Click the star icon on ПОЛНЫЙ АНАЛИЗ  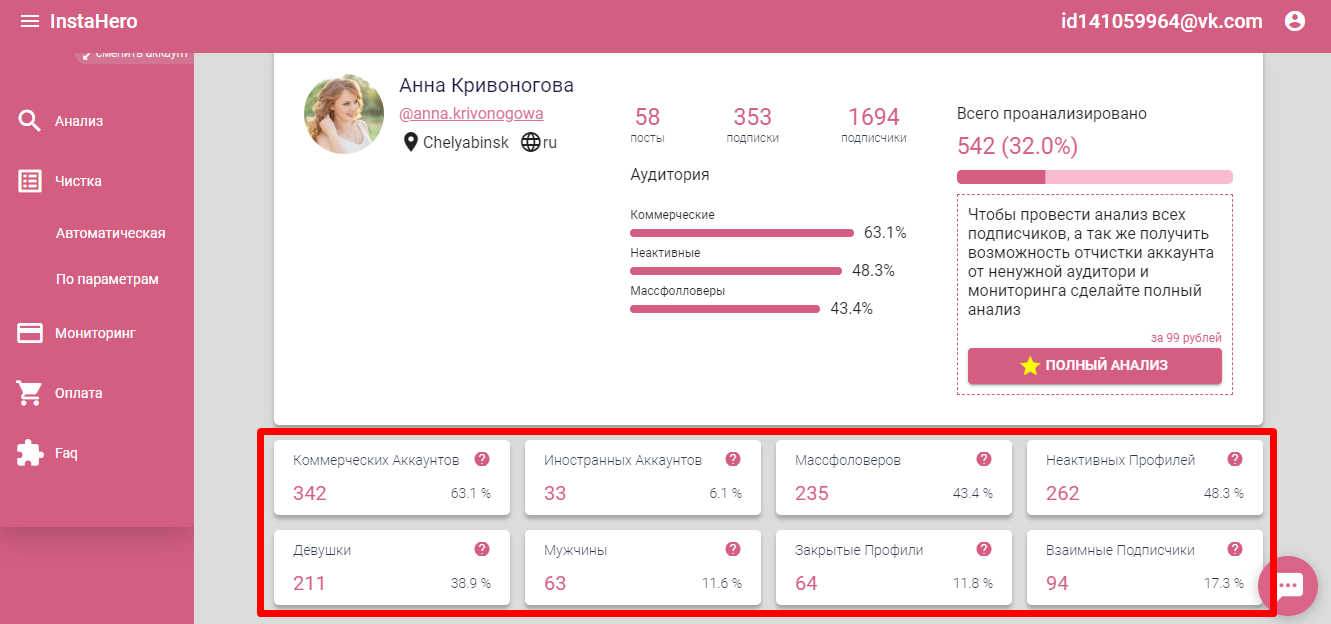click(x=1030, y=366)
